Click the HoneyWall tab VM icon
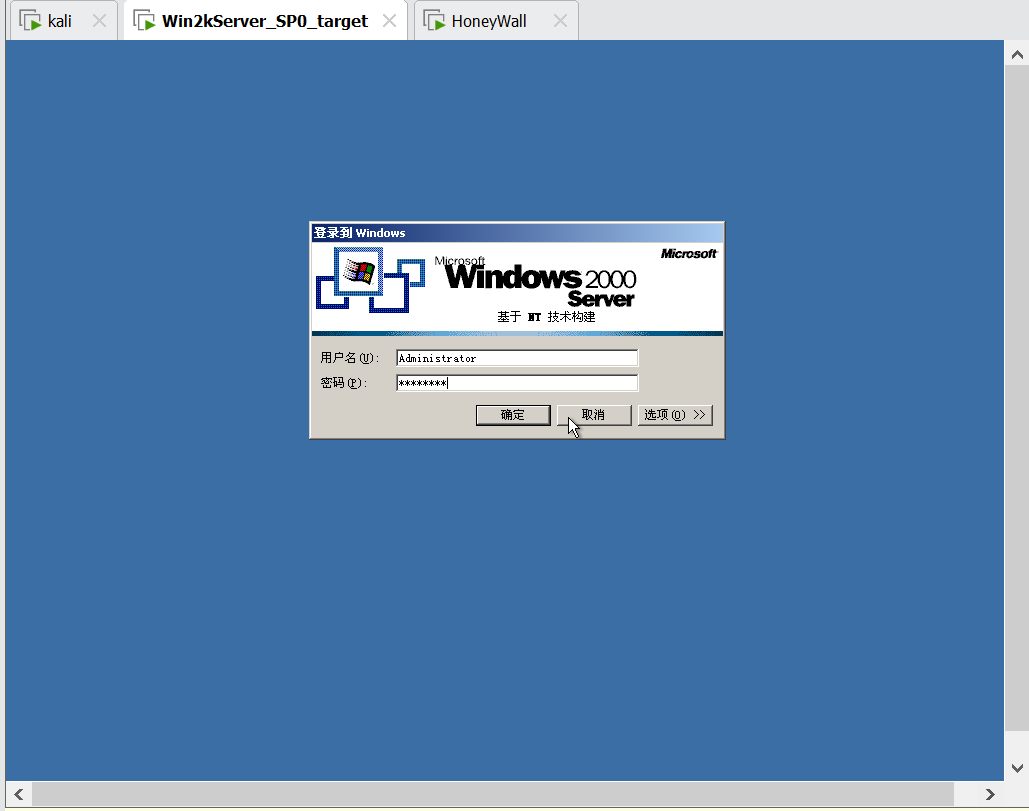Screen dimensions: 1029x811 (x=434, y=21)
